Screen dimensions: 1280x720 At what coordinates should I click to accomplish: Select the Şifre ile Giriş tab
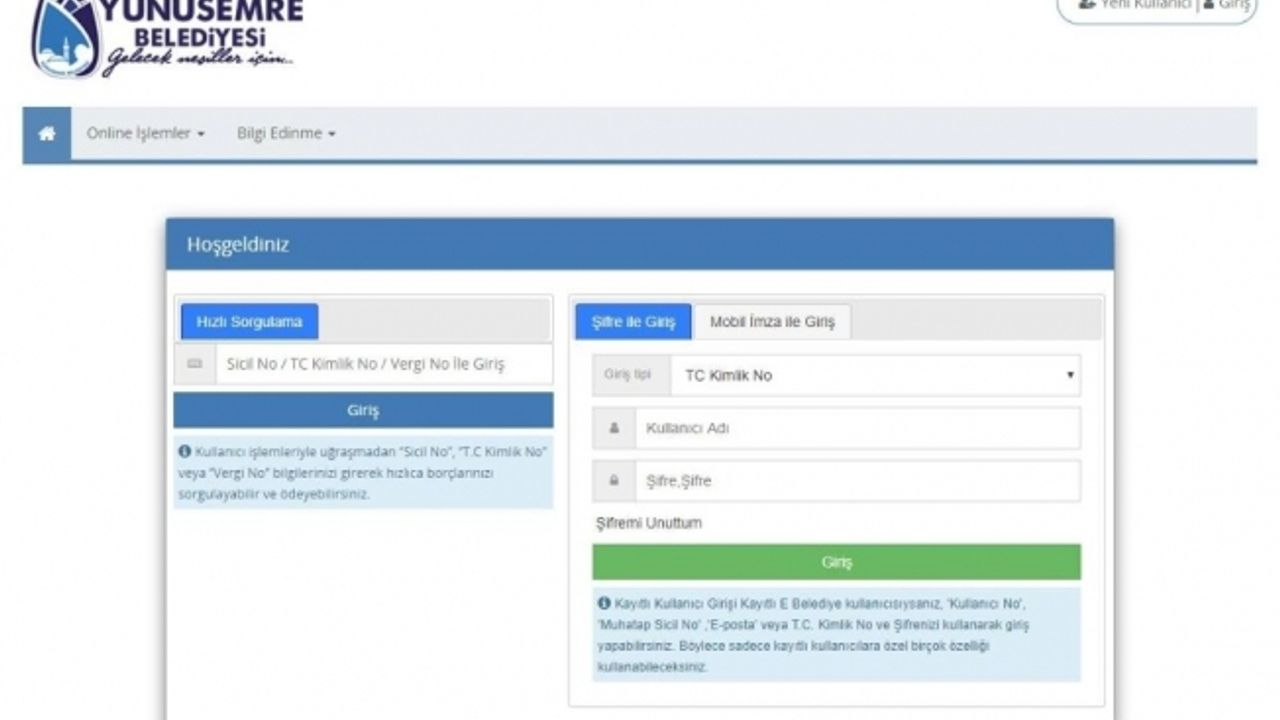(x=633, y=322)
